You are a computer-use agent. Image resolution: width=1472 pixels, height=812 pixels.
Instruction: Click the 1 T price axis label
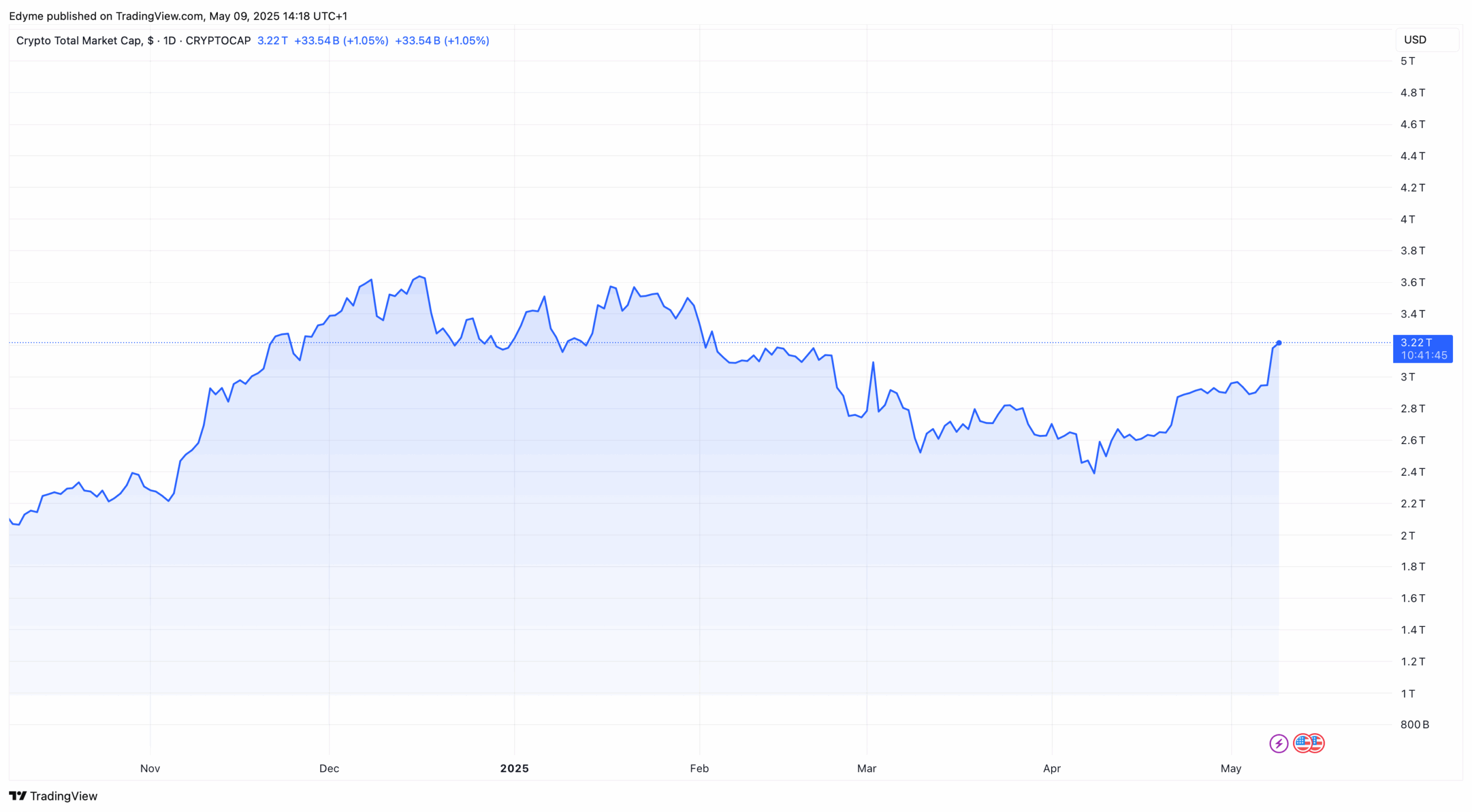tap(1407, 694)
